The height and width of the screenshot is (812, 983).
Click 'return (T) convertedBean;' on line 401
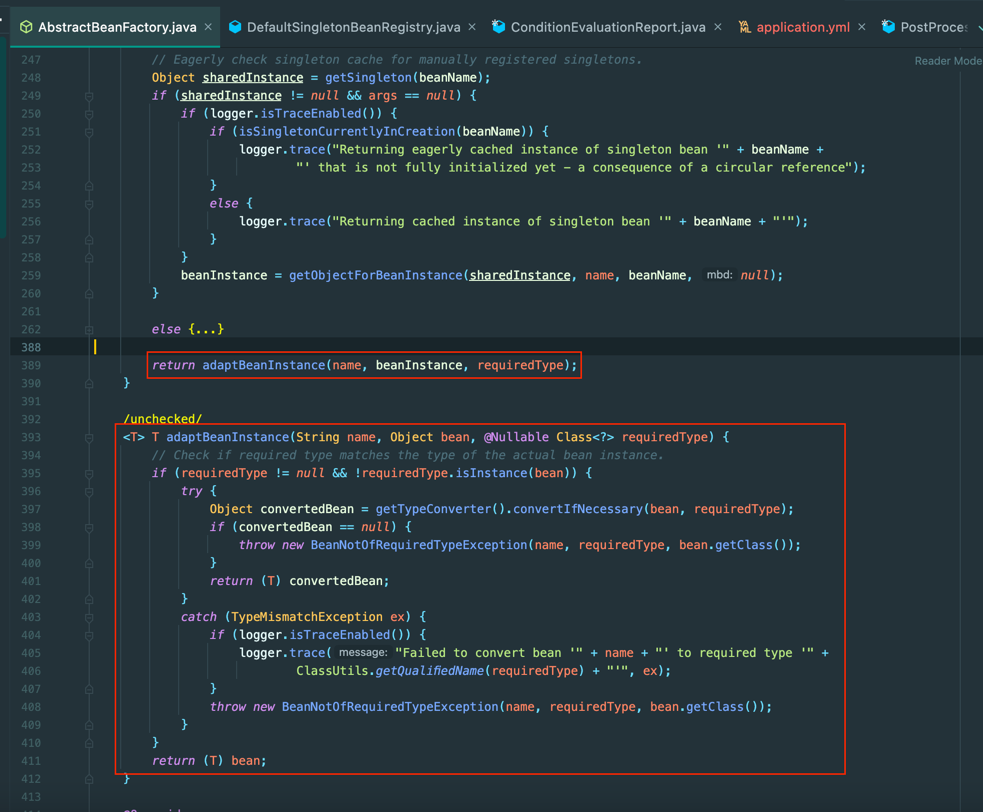[300, 581]
